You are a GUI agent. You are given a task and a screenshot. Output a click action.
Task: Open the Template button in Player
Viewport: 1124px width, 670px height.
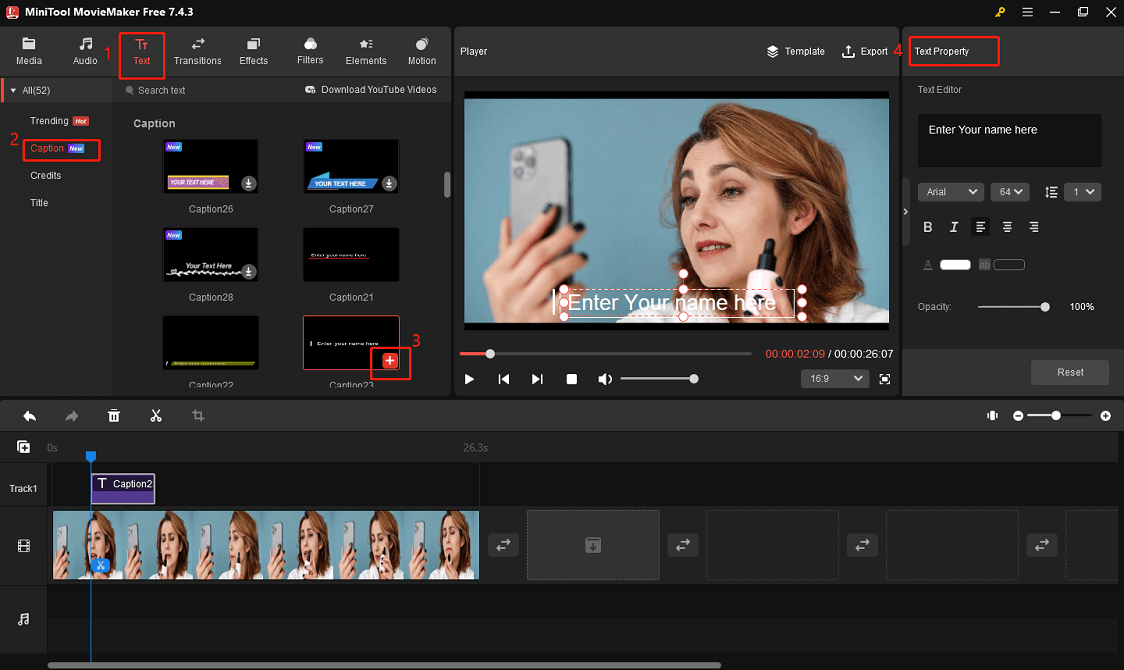795,52
